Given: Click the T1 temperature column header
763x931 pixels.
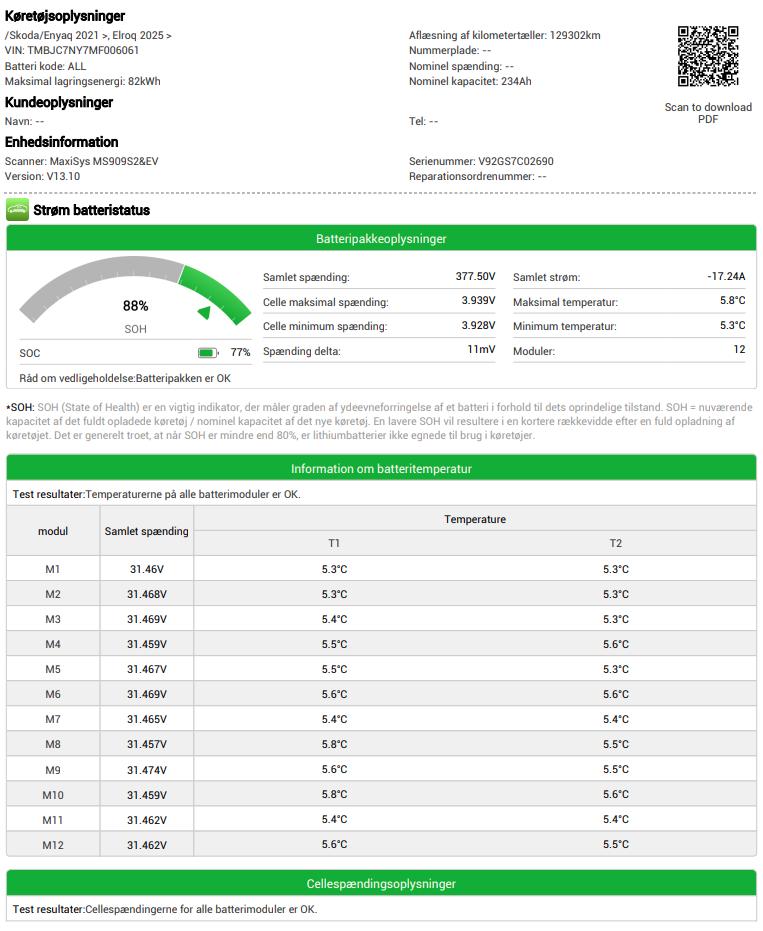Looking at the screenshot, I should 334,543.
